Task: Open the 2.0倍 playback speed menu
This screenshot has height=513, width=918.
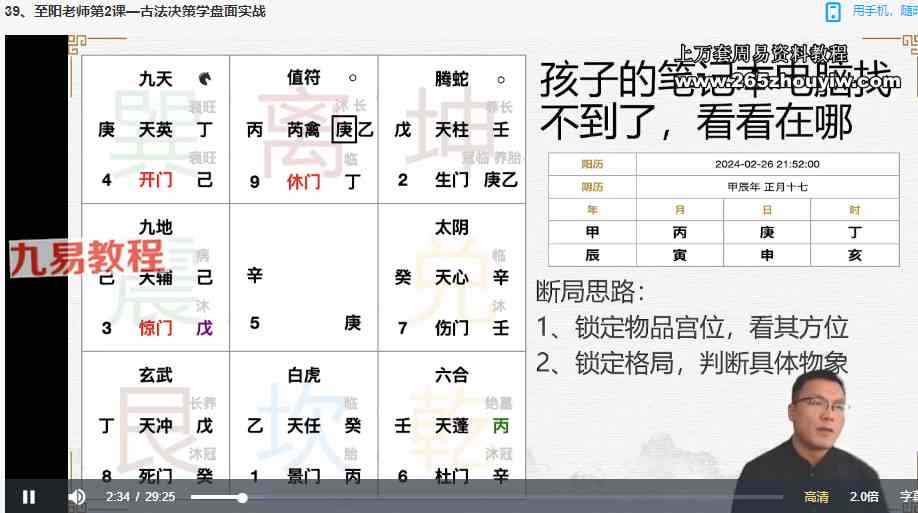Action: (863, 497)
